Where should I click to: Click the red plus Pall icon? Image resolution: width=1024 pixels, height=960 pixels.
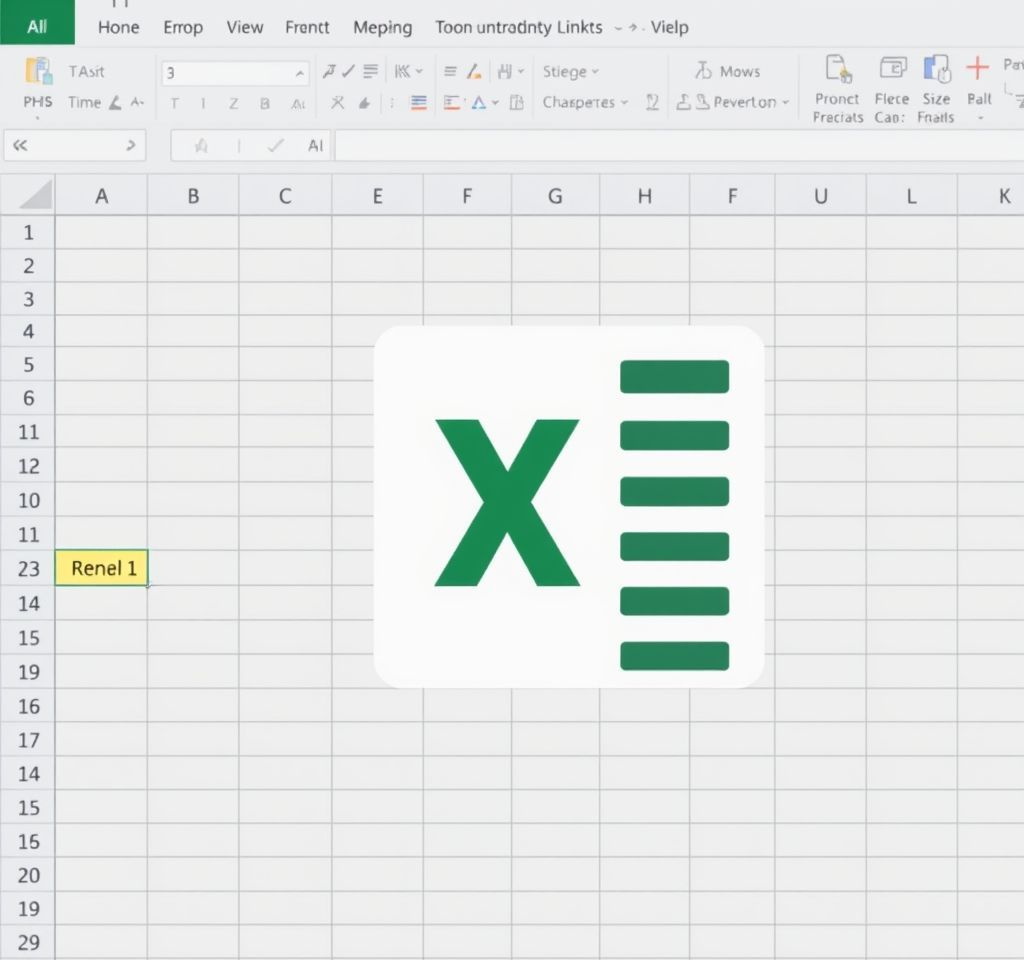point(978,67)
